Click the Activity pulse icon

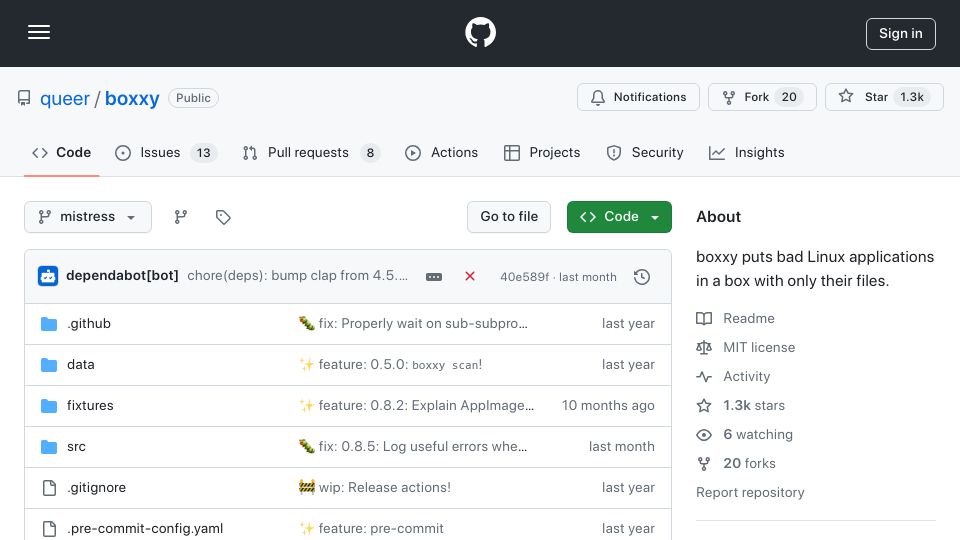pos(704,377)
